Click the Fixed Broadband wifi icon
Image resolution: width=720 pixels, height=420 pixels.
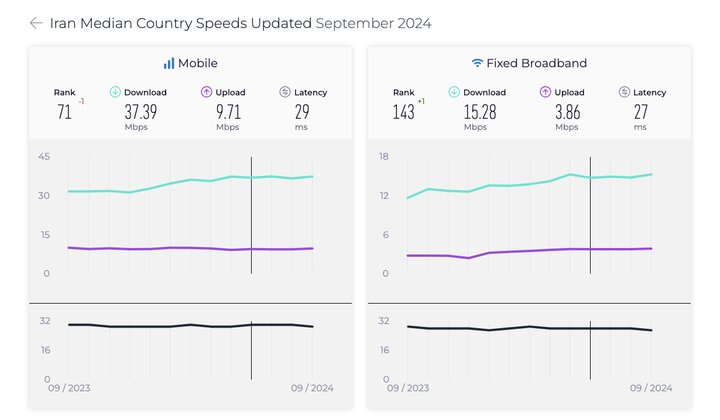tap(477, 63)
